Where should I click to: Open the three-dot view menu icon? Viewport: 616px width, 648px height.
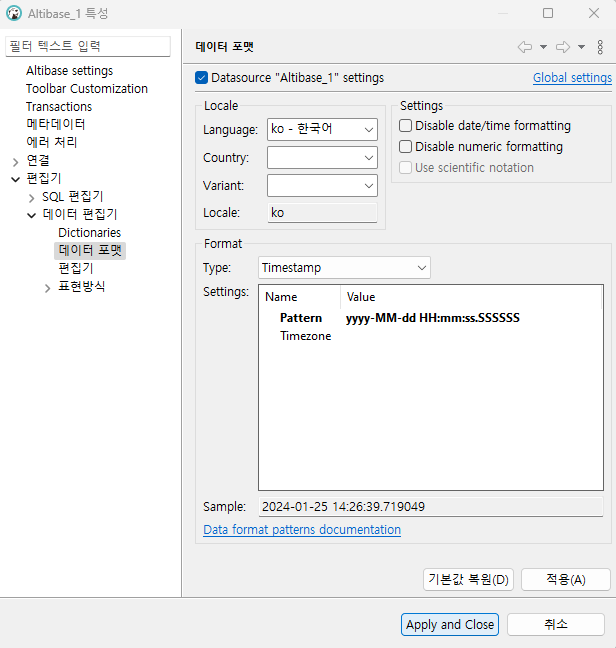[x=600, y=47]
